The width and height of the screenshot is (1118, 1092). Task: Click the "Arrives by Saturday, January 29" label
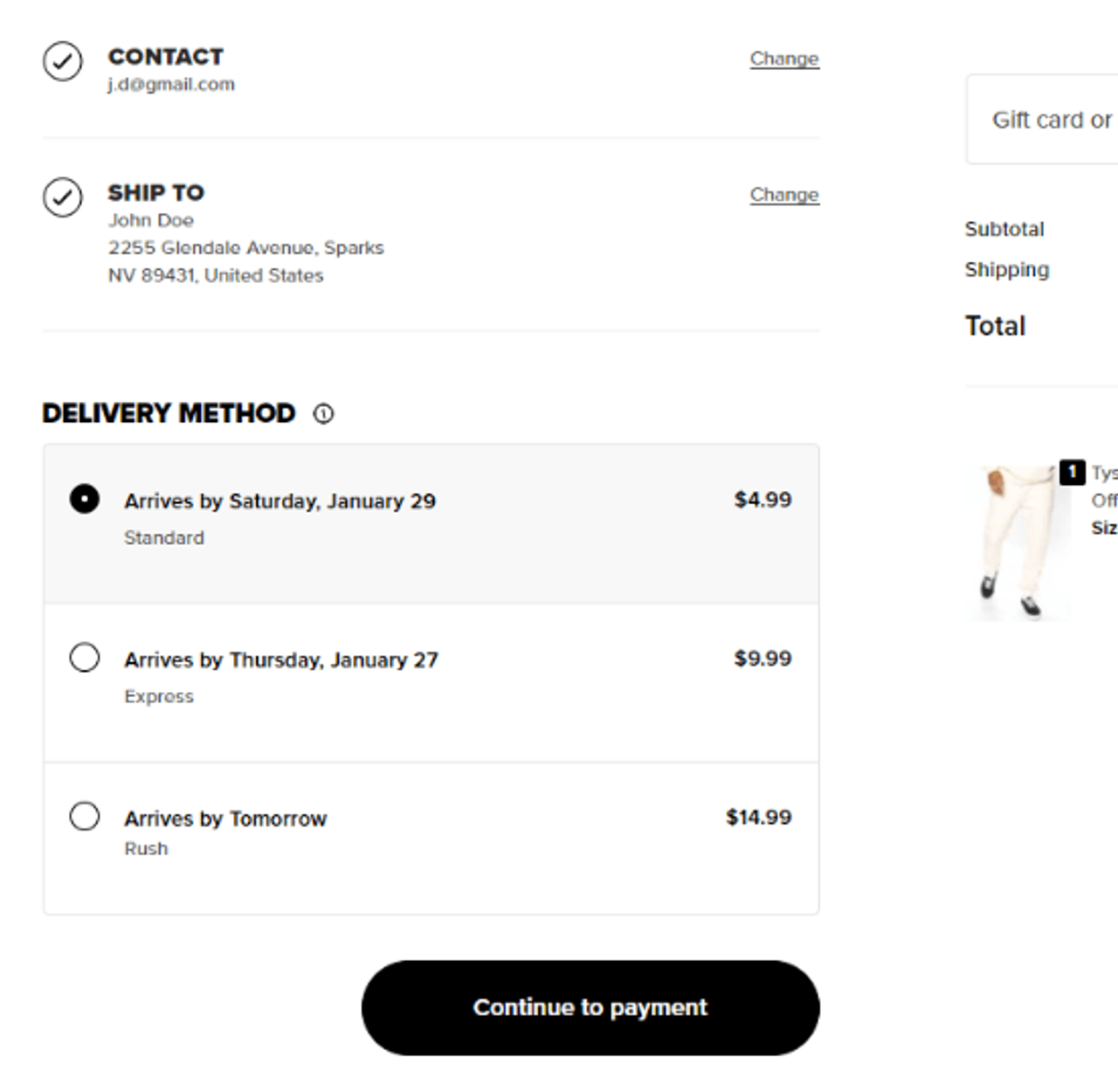coord(279,501)
